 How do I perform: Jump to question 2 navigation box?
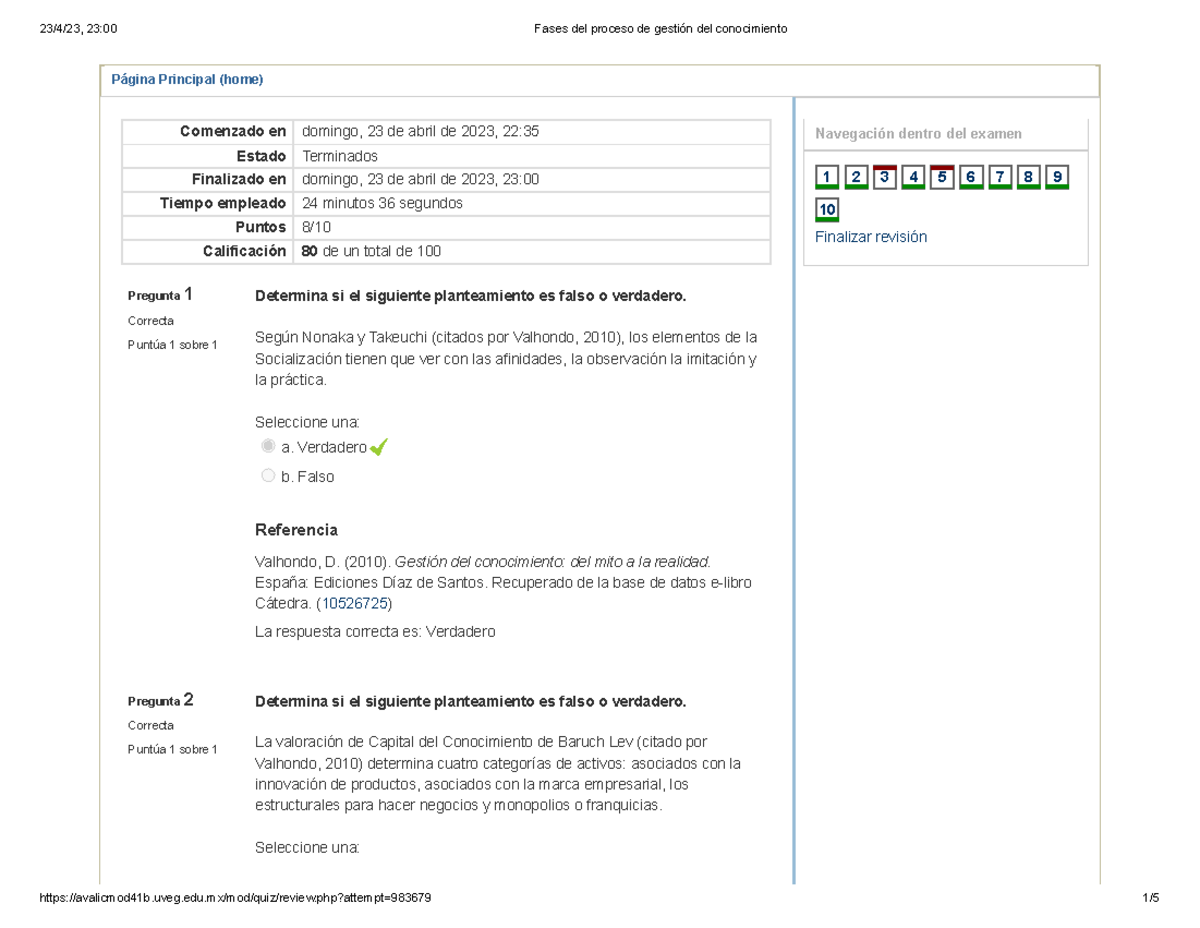point(856,178)
